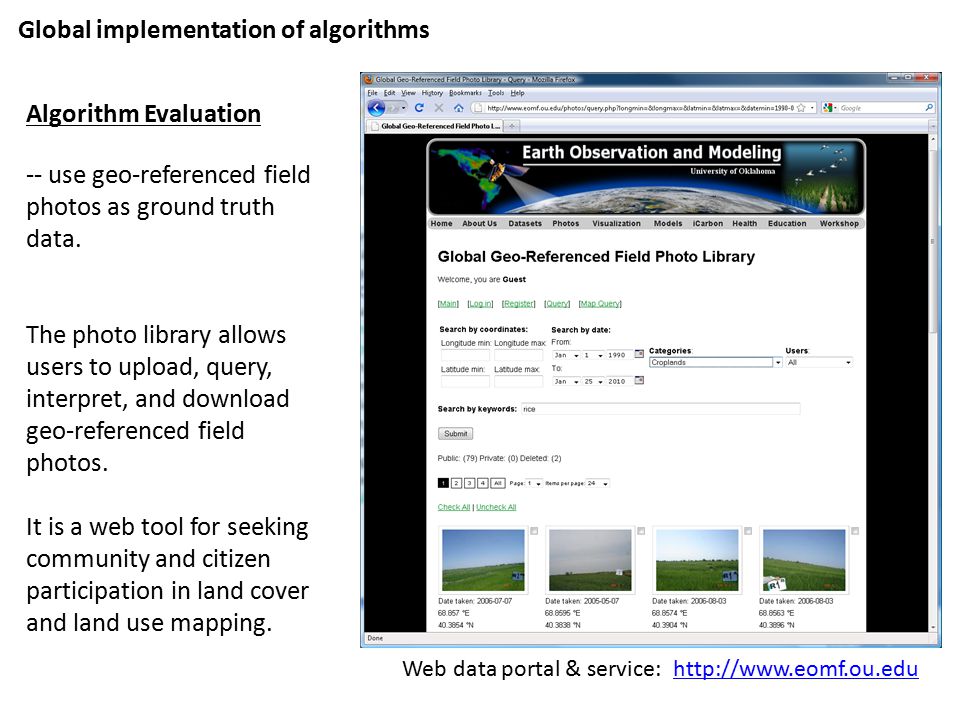The image size is (960, 720).
Task: Open the View menu
Action: (408, 93)
